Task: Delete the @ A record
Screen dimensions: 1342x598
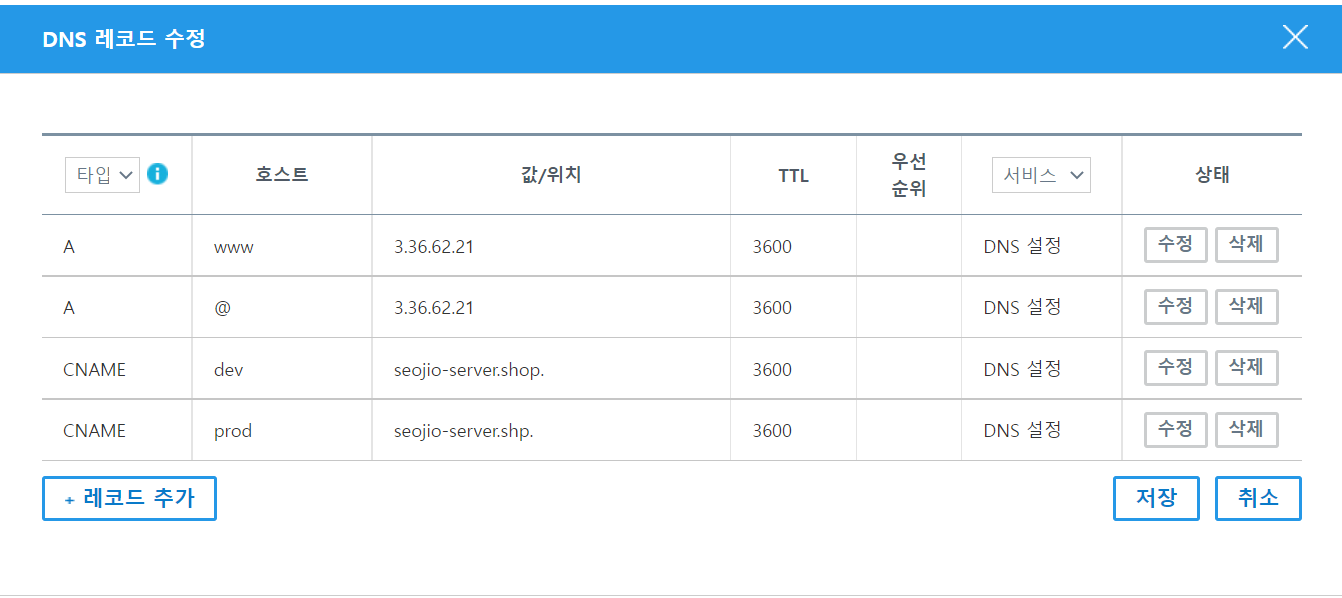Action: point(1246,307)
